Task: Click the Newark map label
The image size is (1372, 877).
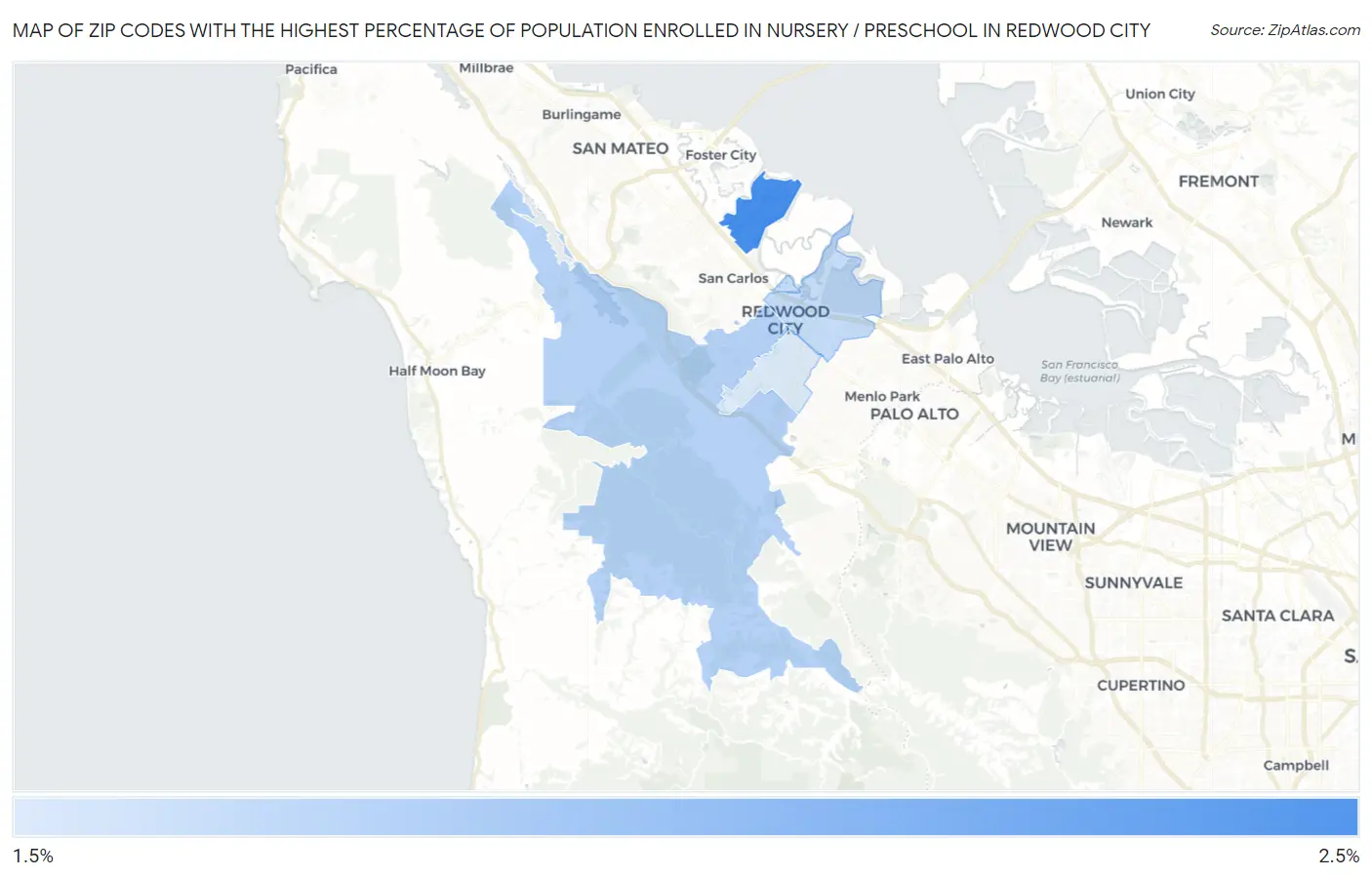Action: coord(1127,222)
